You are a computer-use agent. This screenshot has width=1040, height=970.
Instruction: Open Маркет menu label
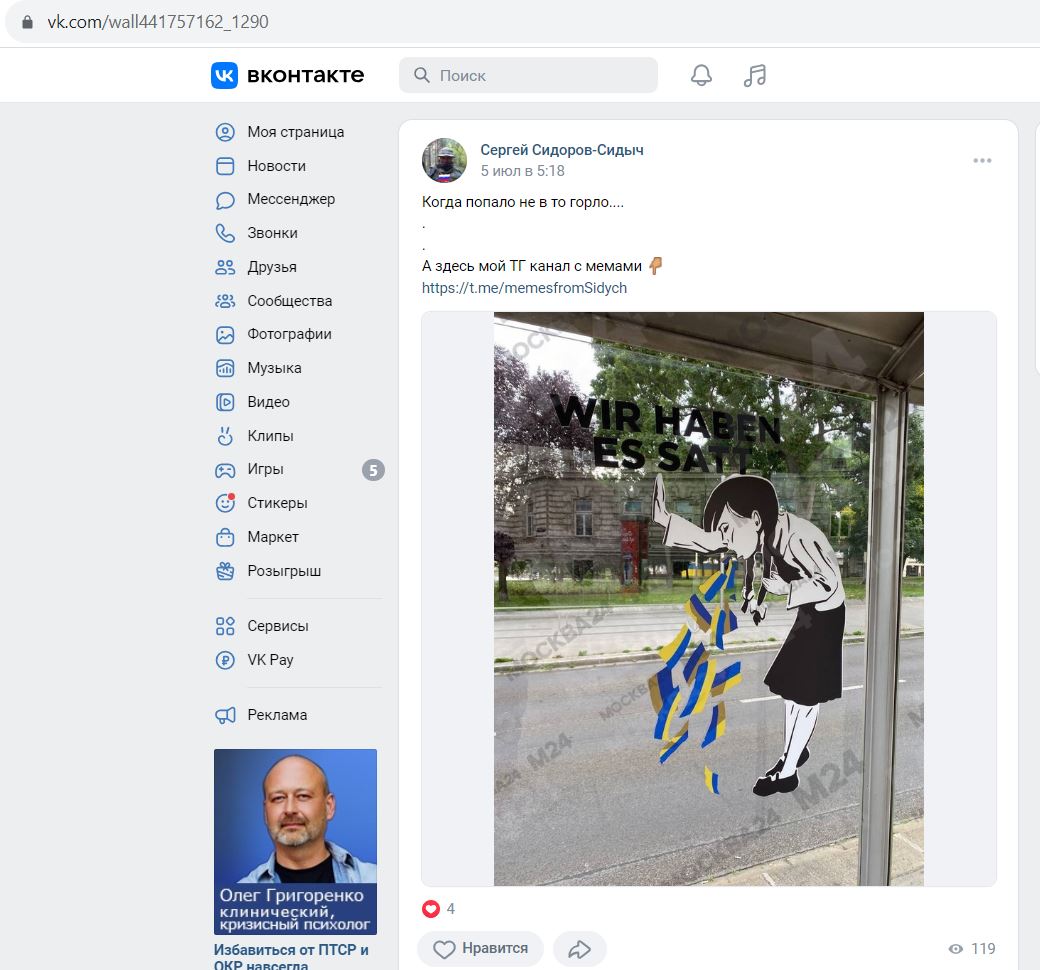click(x=273, y=537)
